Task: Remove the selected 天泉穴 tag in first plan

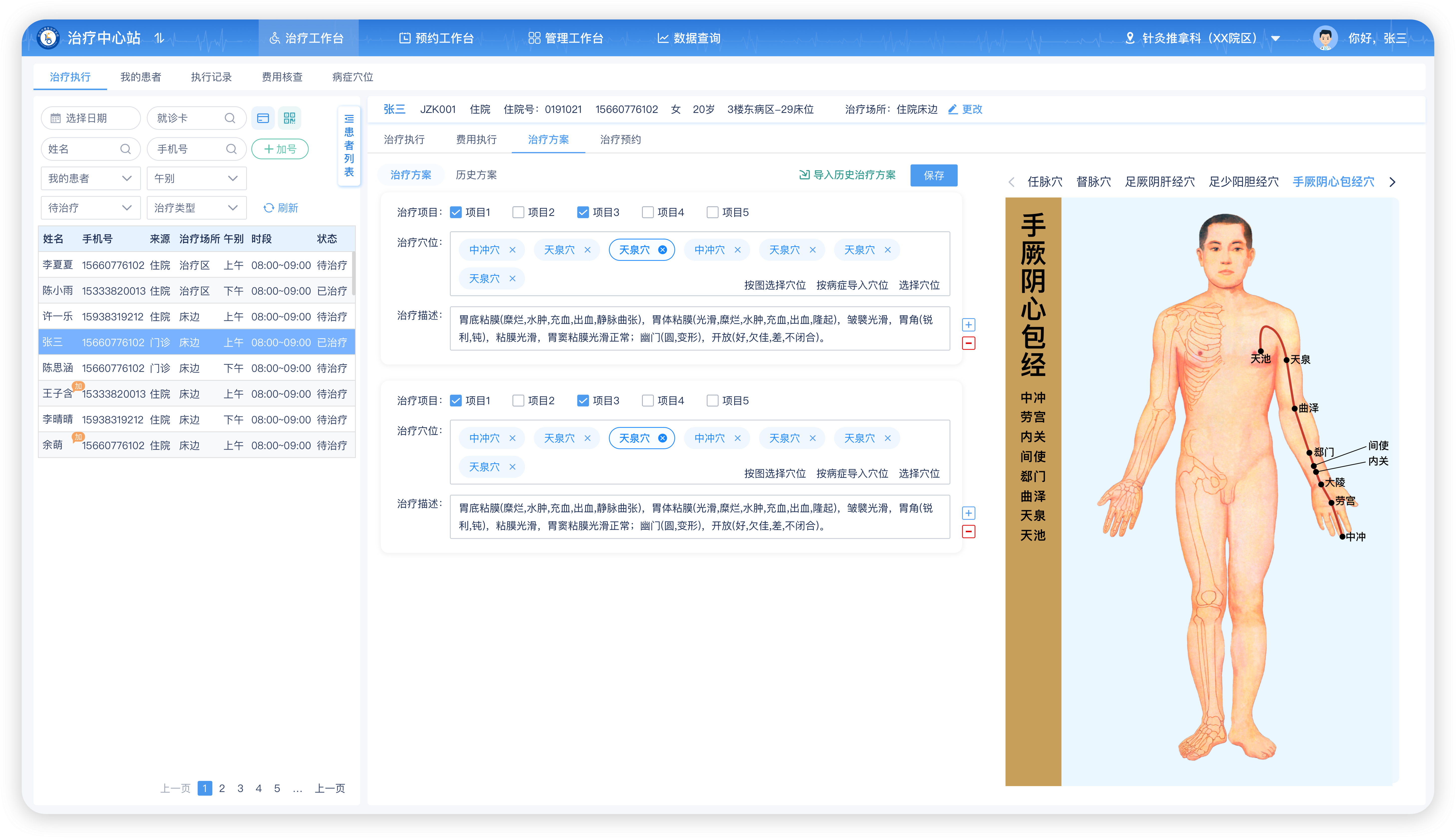Action: 662,250
